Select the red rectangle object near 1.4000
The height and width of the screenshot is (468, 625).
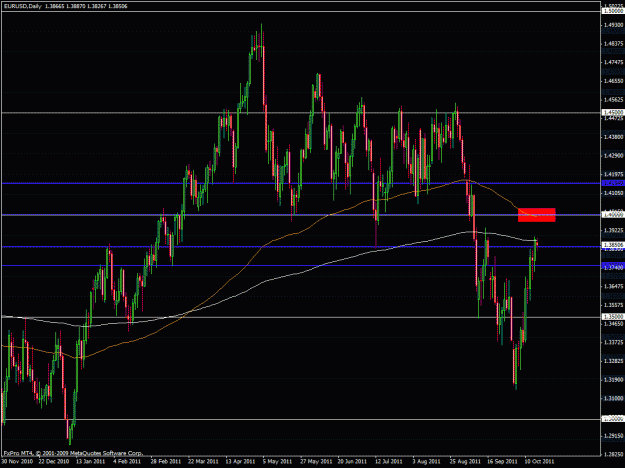click(x=537, y=215)
